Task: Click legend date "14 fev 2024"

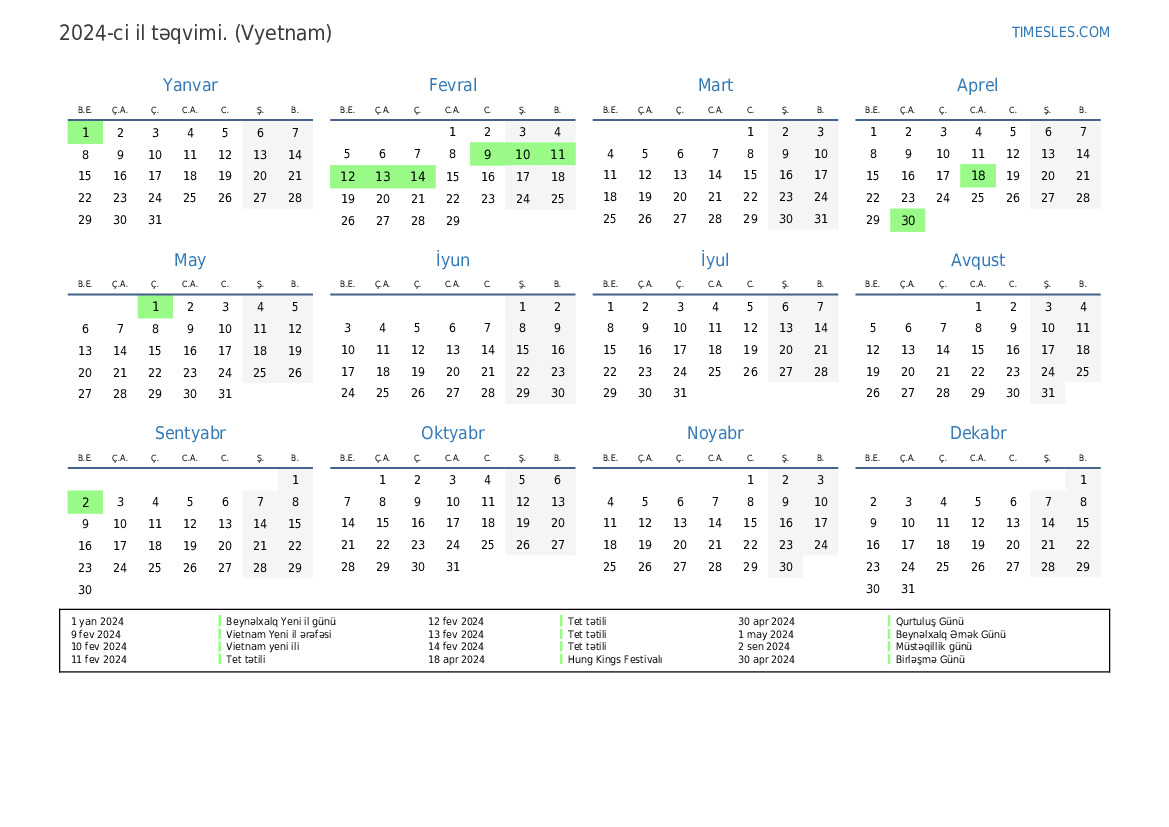Action: [x=456, y=647]
